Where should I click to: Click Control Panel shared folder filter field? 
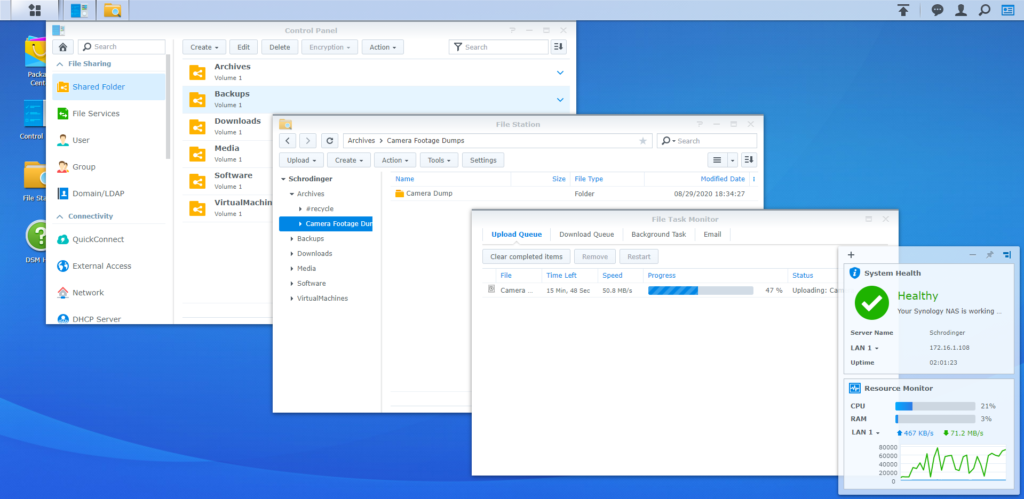tap(498, 47)
